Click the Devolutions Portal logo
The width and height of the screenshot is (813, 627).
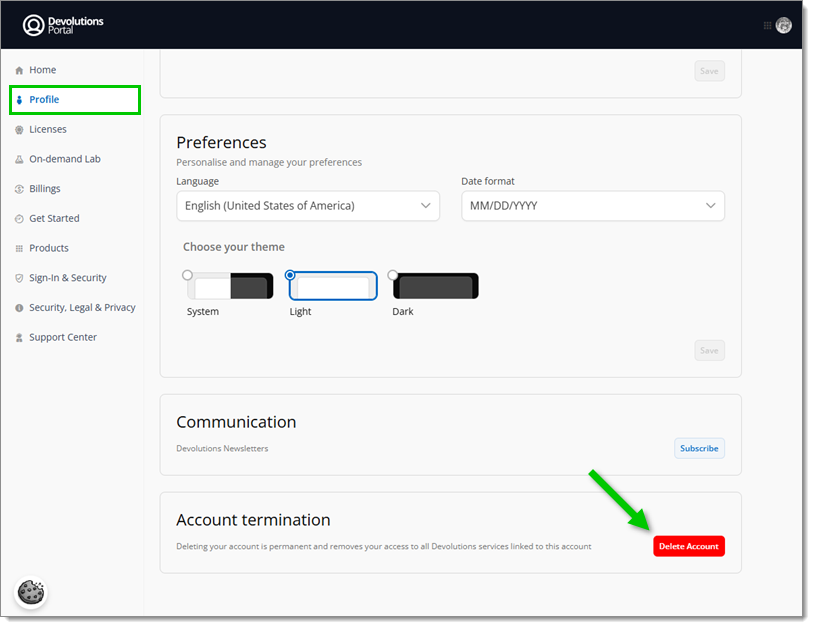(x=63, y=25)
